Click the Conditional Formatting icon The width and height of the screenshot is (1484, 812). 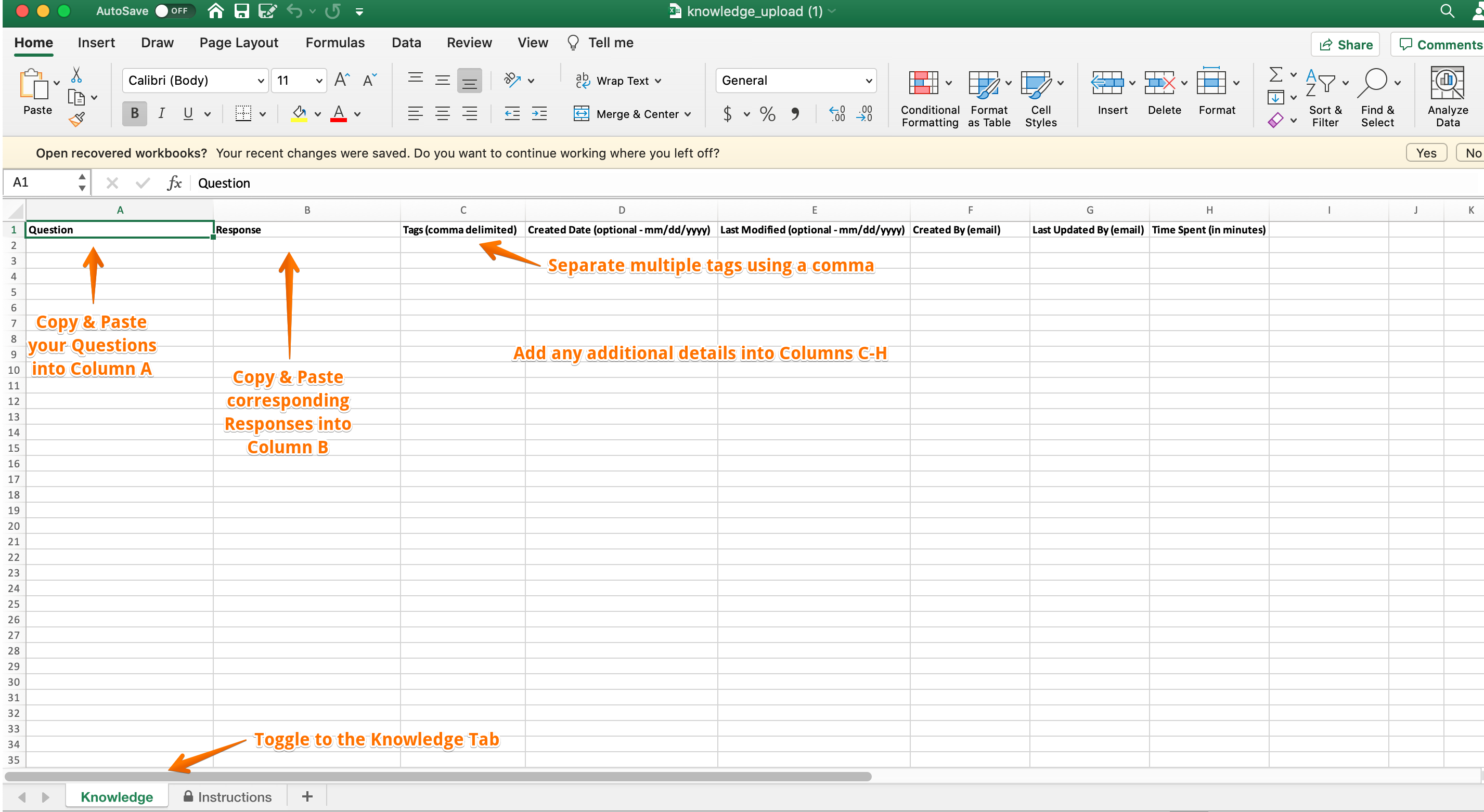pyautogui.click(x=923, y=84)
